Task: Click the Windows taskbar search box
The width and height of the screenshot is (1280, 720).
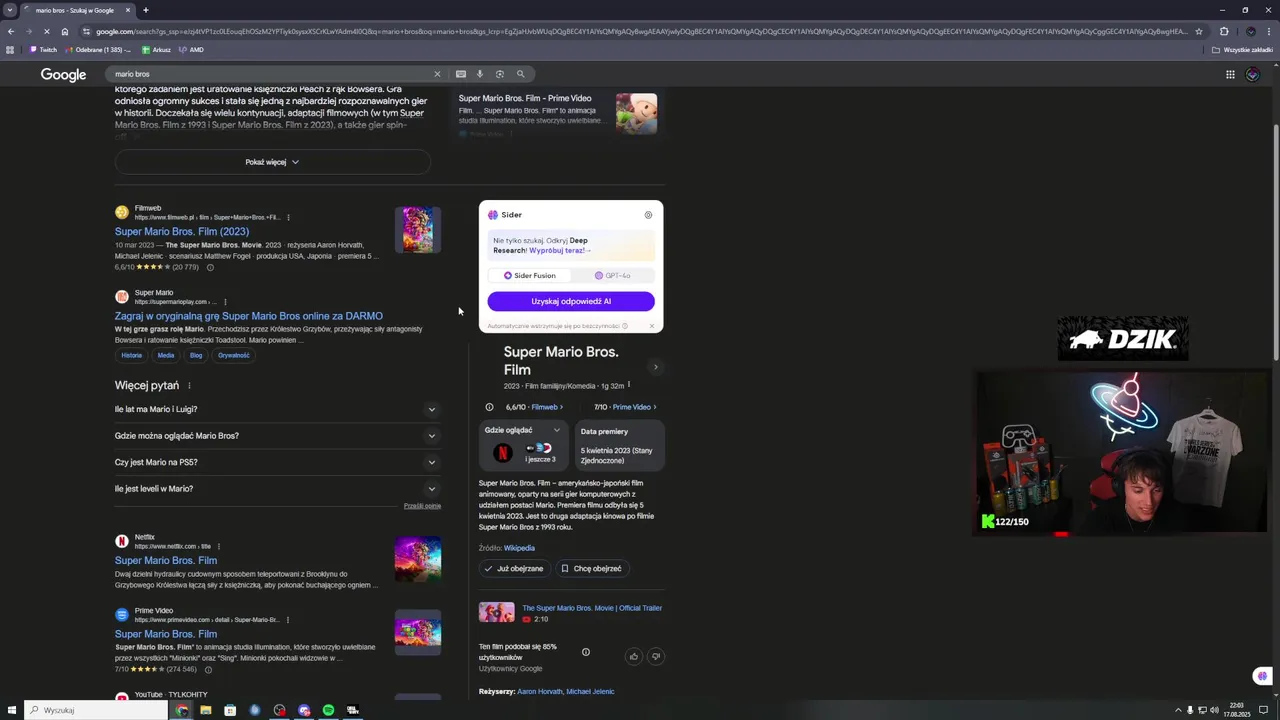Action: (x=96, y=710)
